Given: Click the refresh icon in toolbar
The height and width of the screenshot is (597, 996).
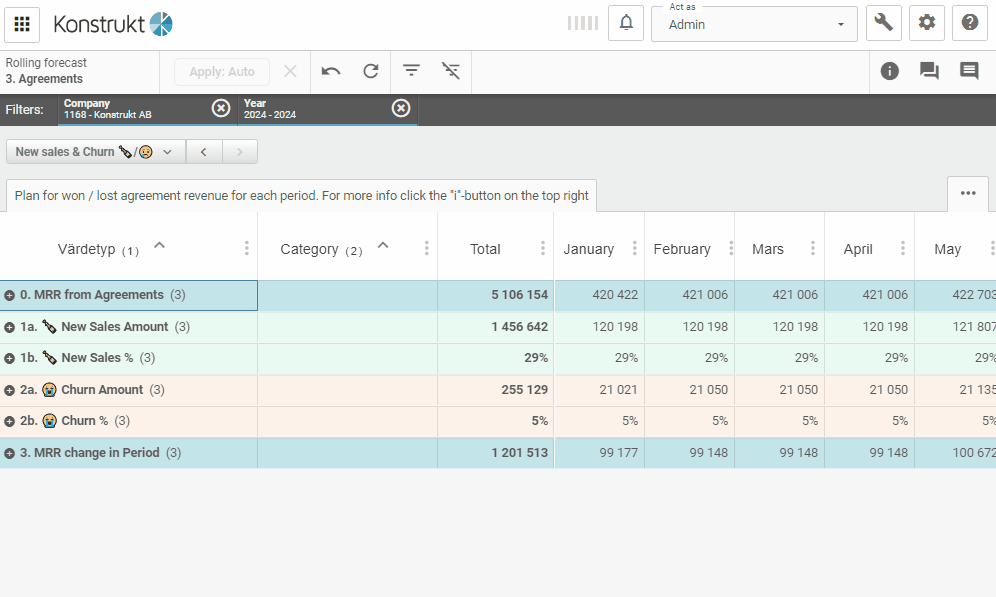Looking at the screenshot, I should [x=371, y=71].
